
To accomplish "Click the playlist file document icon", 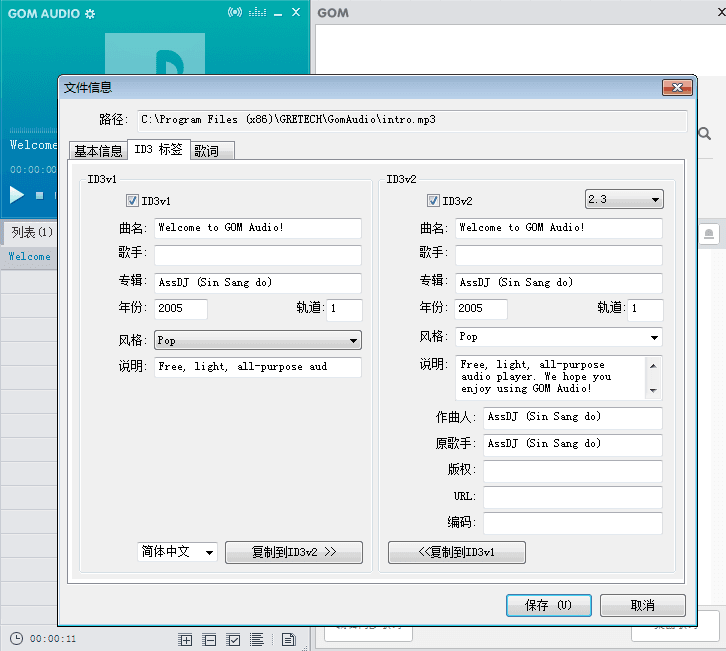I will pos(288,640).
